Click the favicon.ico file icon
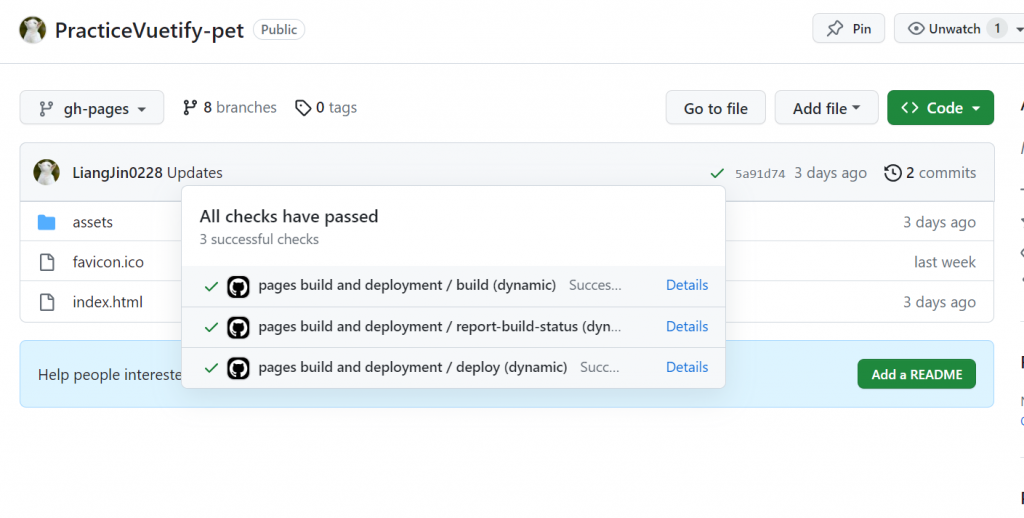1024x518 pixels. tap(46, 262)
